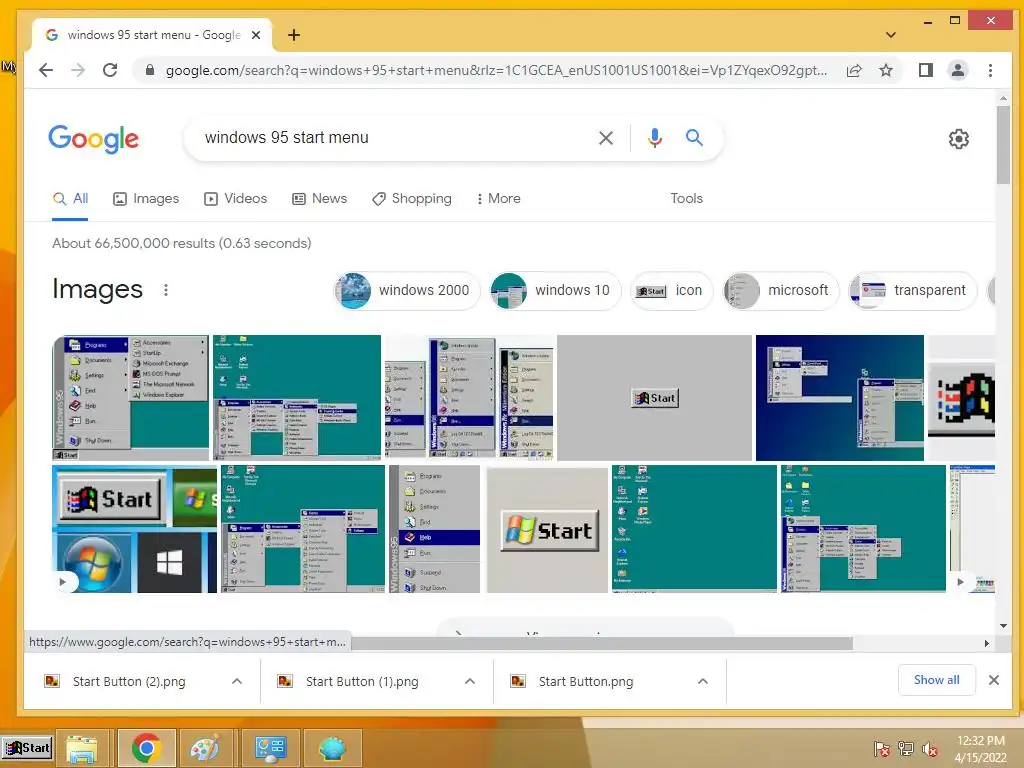
Task: Reload the current page
Action: 110,70
